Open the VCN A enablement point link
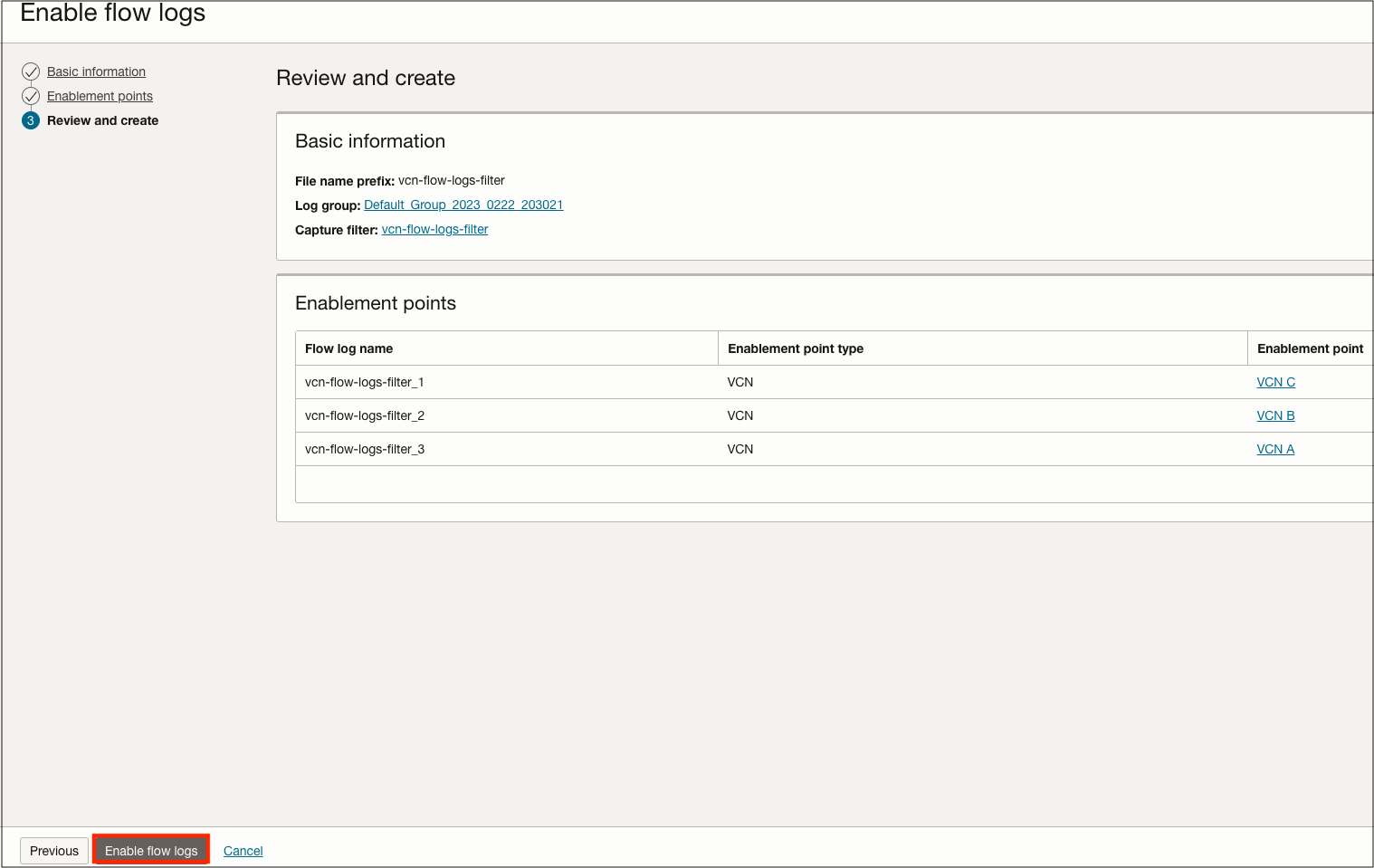Image resolution: width=1374 pixels, height=868 pixels. point(1275,449)
